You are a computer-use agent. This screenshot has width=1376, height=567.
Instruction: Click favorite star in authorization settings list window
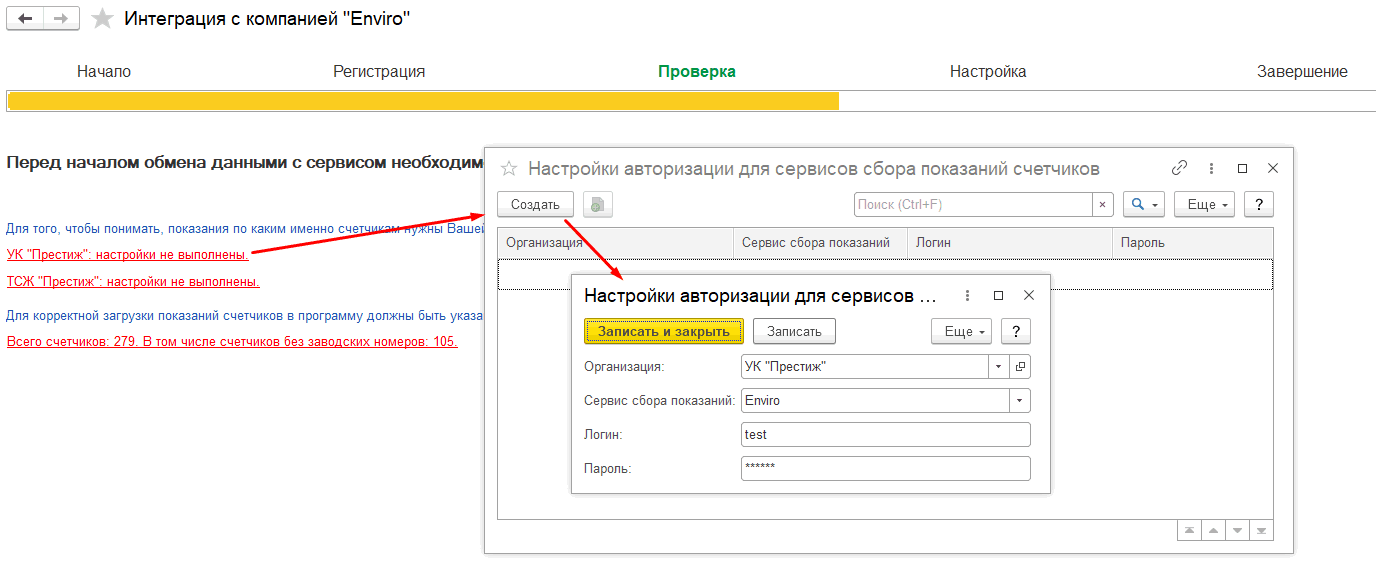pos(509,168)
